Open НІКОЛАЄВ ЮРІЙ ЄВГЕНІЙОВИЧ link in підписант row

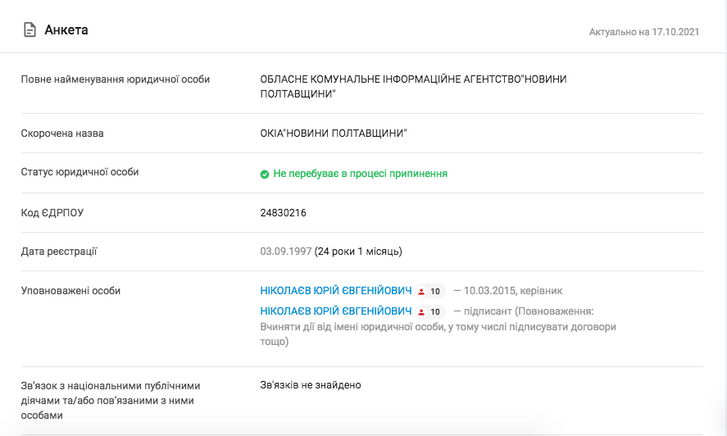click(336, 311)
